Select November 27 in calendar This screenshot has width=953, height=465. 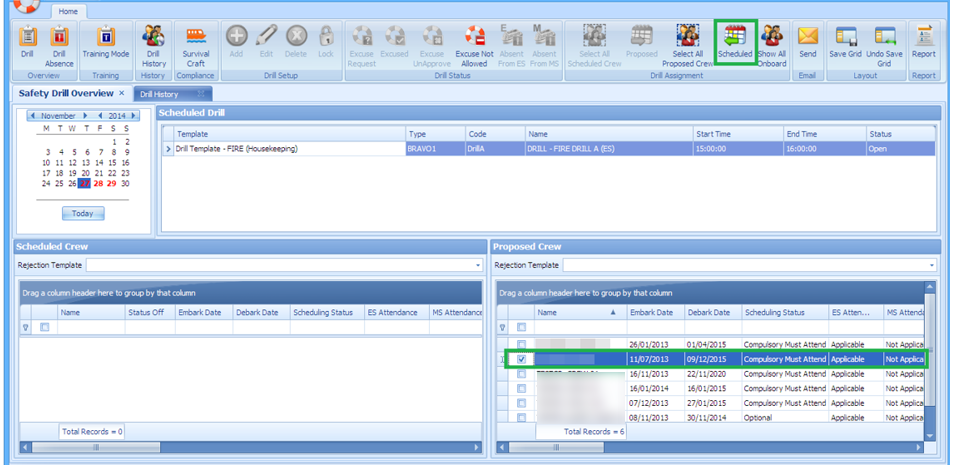pos(85,184)
